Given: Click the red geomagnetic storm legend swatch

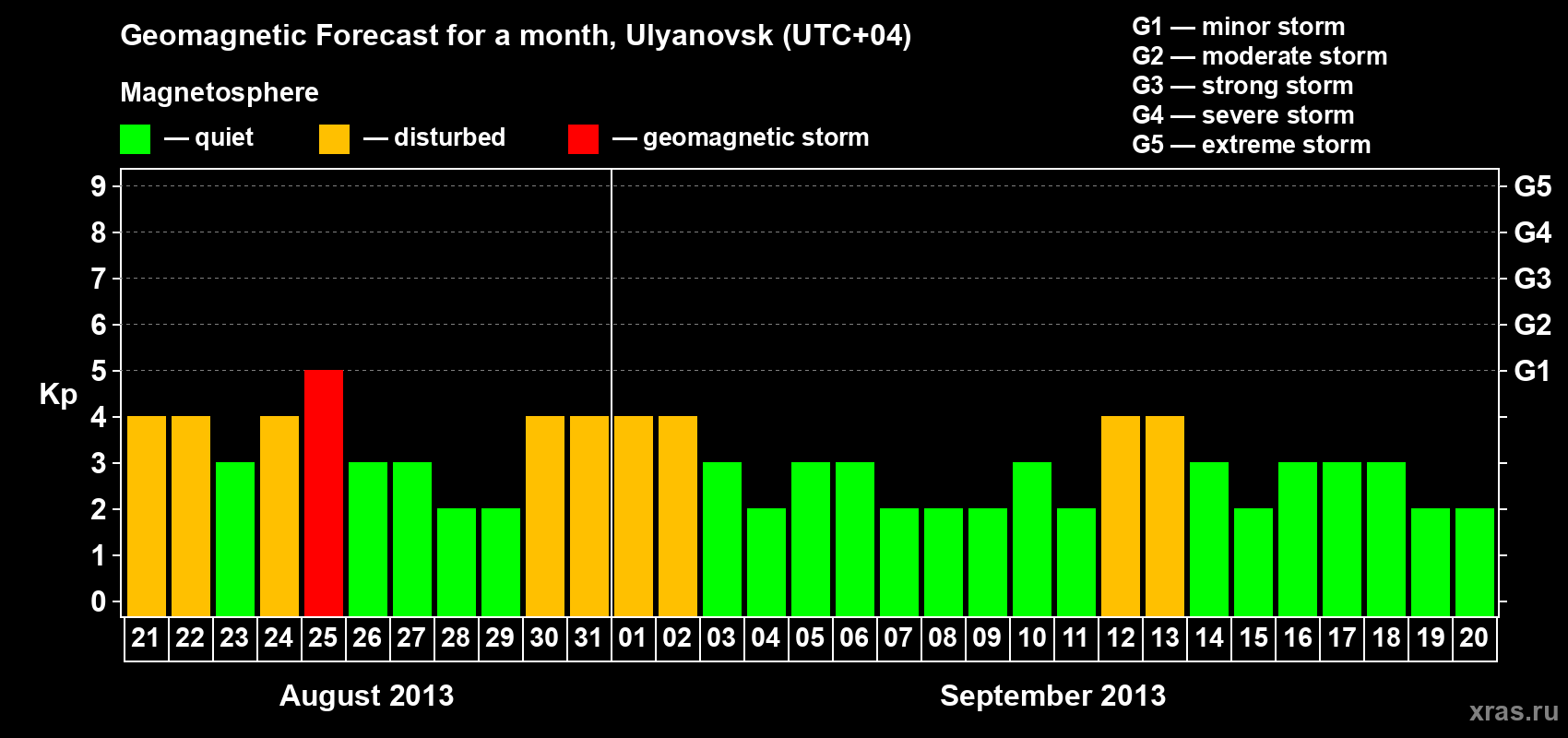Looking at the screenshot, I should click(x=584, y=139).
